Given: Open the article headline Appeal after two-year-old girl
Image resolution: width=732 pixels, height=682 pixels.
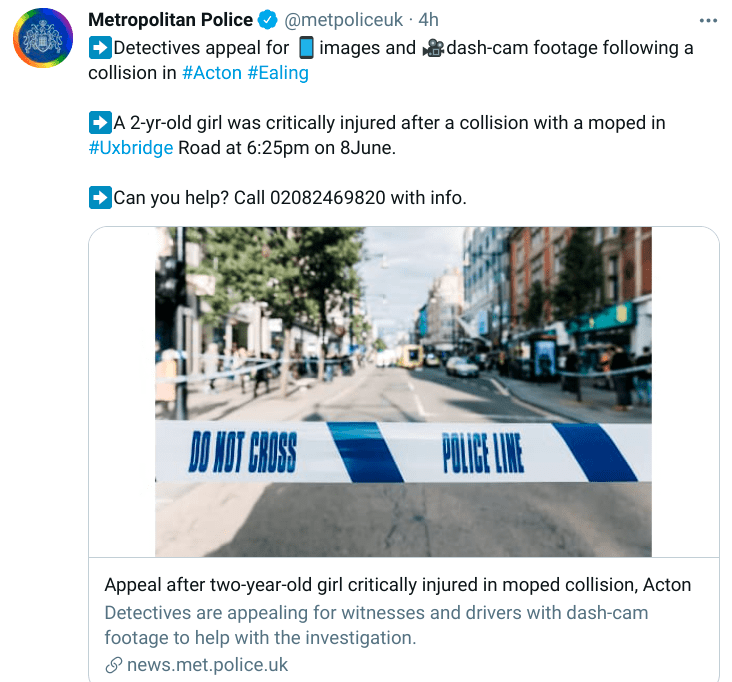Looking at the screenshot, I should (398, 585).
